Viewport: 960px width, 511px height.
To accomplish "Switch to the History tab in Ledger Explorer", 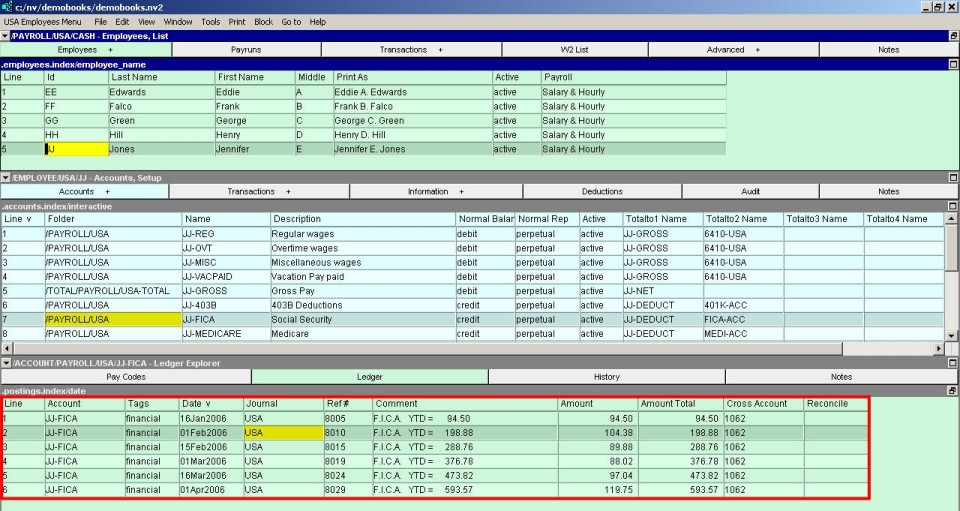I will (x=606, y=377).
